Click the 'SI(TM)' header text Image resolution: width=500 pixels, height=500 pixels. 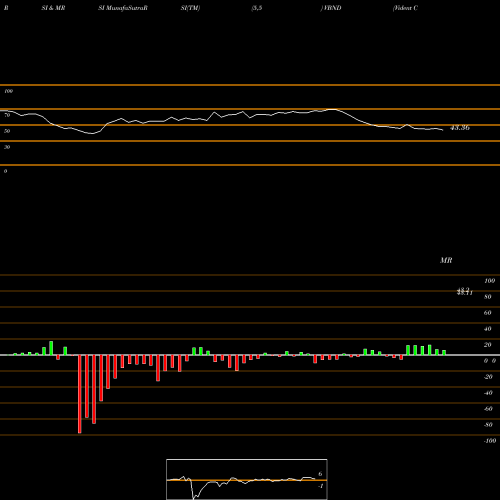coord(190,8)
